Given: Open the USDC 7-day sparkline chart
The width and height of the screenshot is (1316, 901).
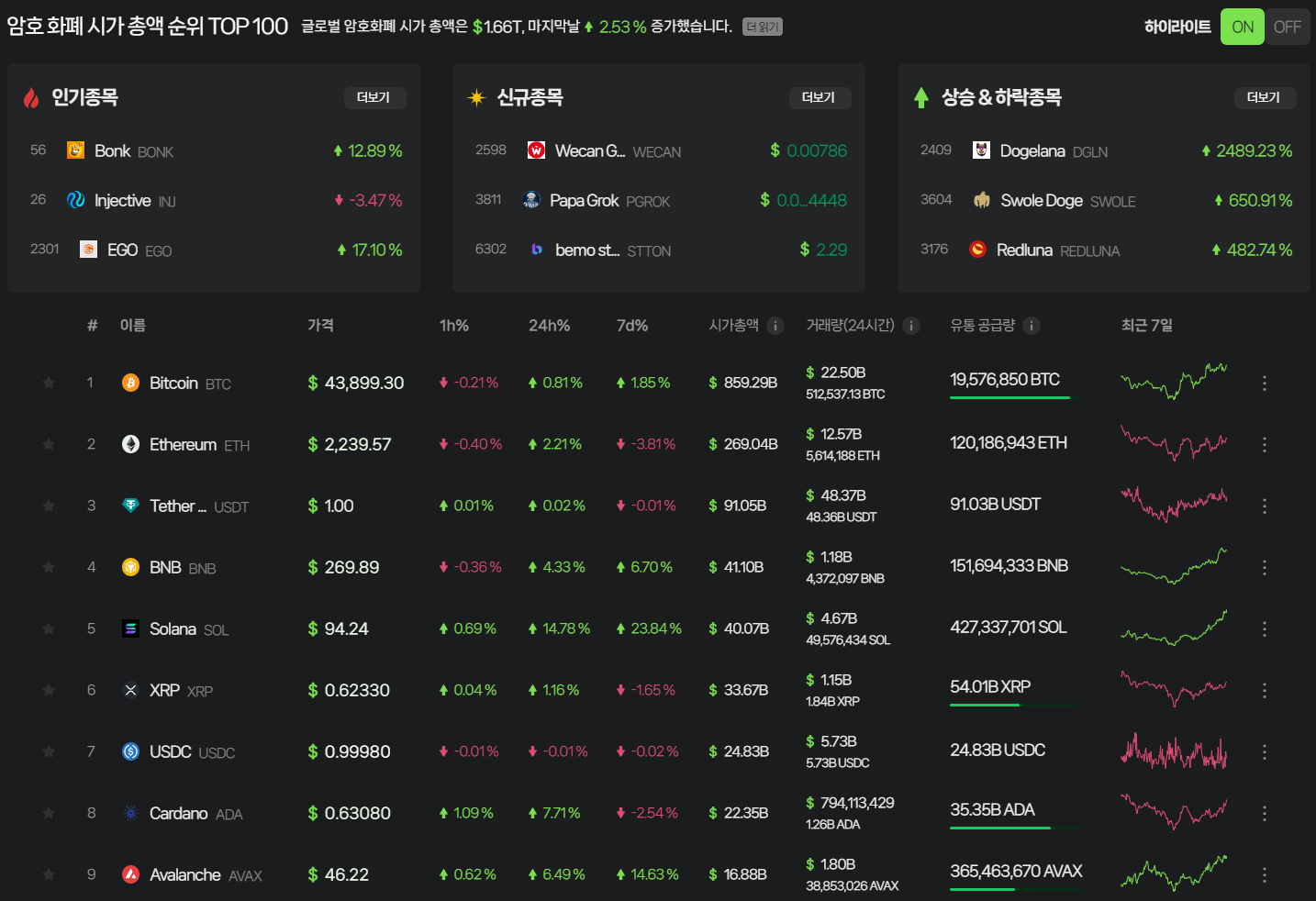Looking at the screenshot, I should point(1174,751).
